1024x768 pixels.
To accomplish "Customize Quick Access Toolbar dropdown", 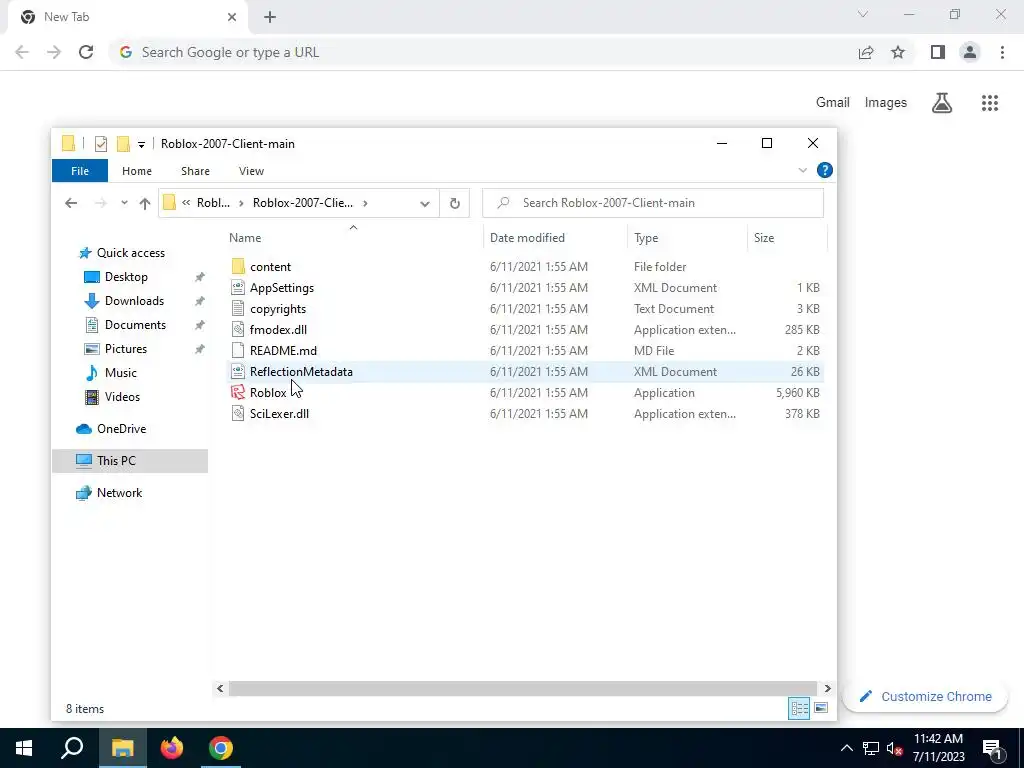I will (x=141, y=144).
